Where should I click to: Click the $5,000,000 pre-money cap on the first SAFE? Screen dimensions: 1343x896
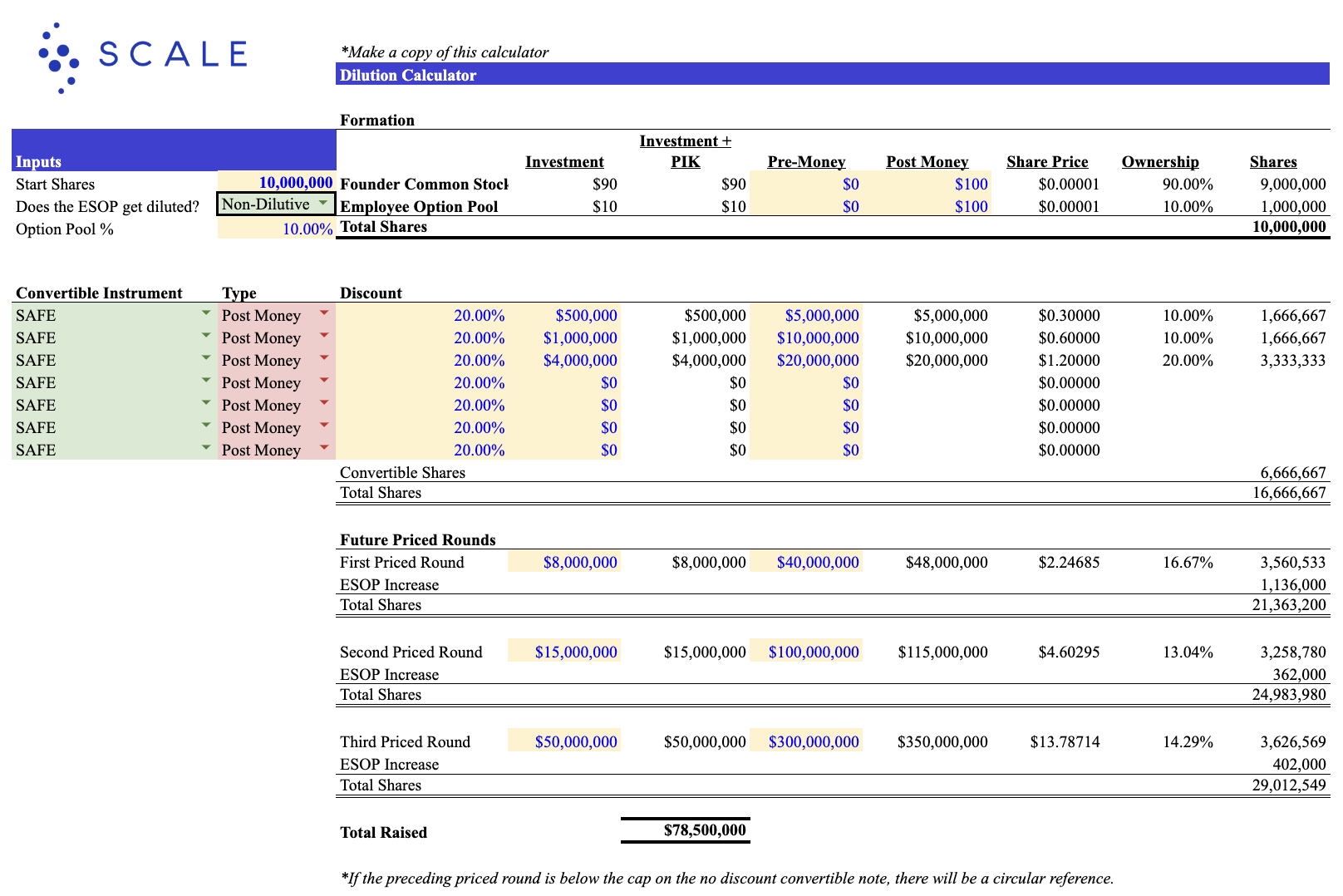(x=819, y=315)
